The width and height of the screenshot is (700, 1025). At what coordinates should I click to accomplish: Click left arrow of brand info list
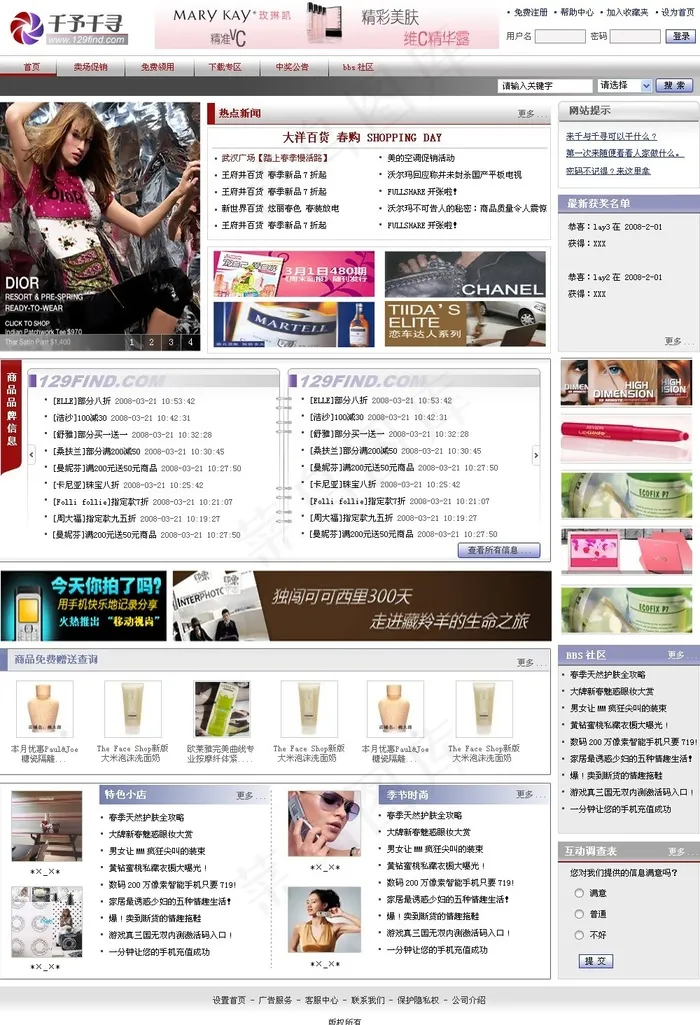[x=31, y=454]
